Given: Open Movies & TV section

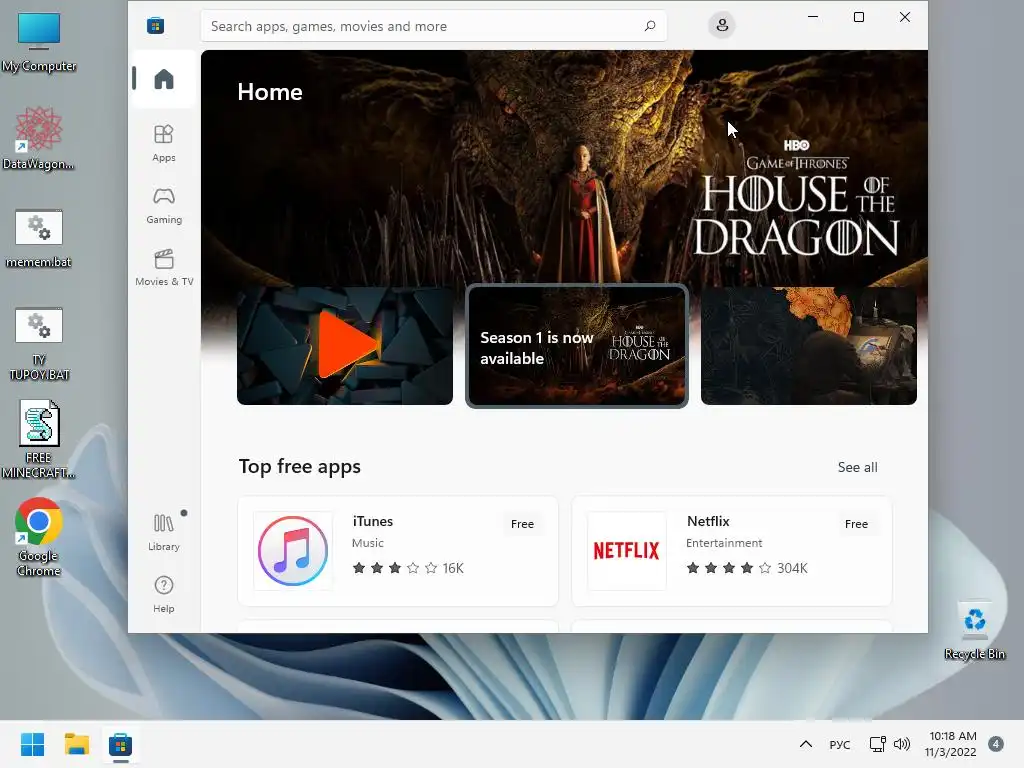Looking at the screenshot, I should [x=164, y=267].
